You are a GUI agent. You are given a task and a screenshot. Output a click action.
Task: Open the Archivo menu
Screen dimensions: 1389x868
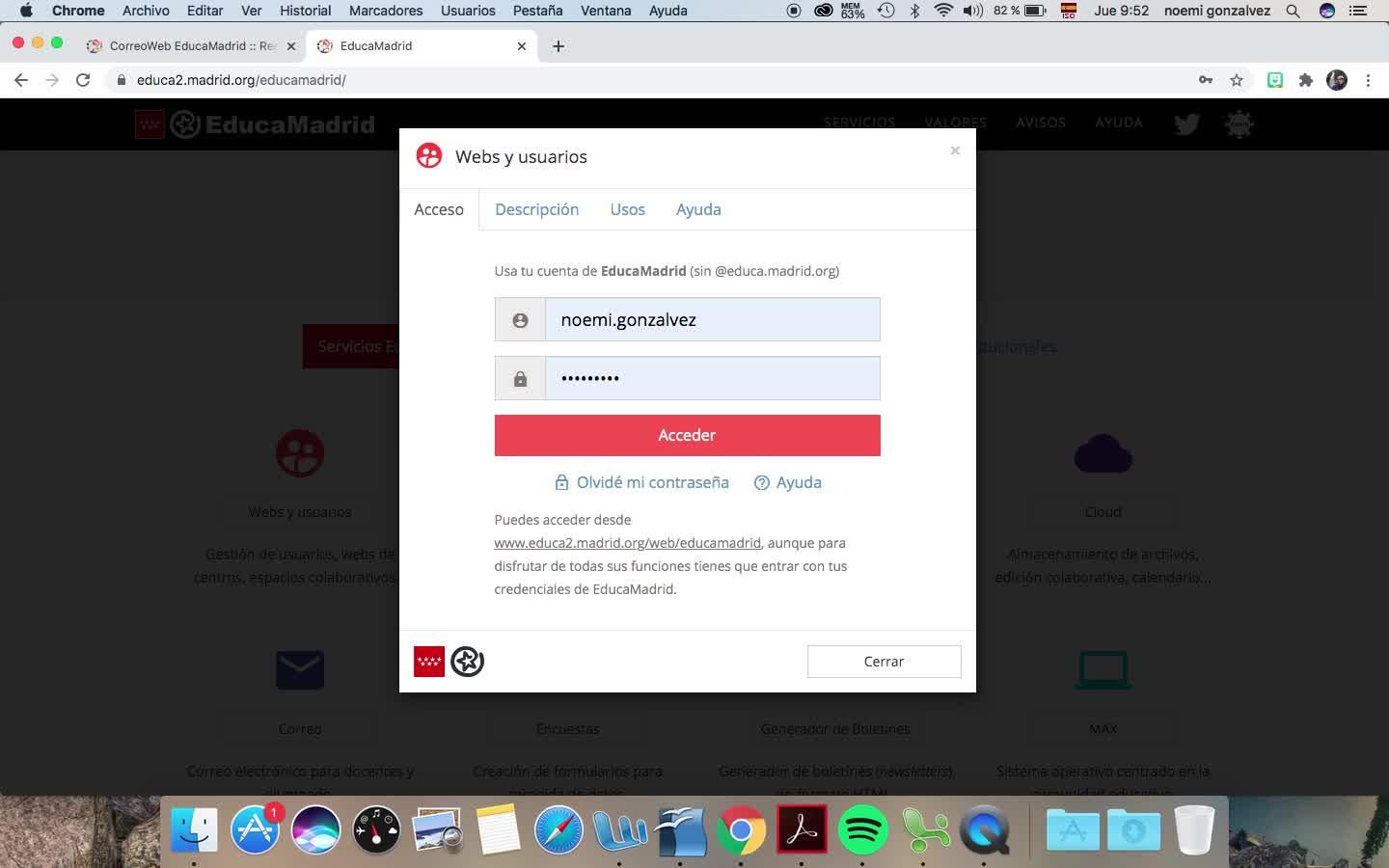tap(146, 11)
